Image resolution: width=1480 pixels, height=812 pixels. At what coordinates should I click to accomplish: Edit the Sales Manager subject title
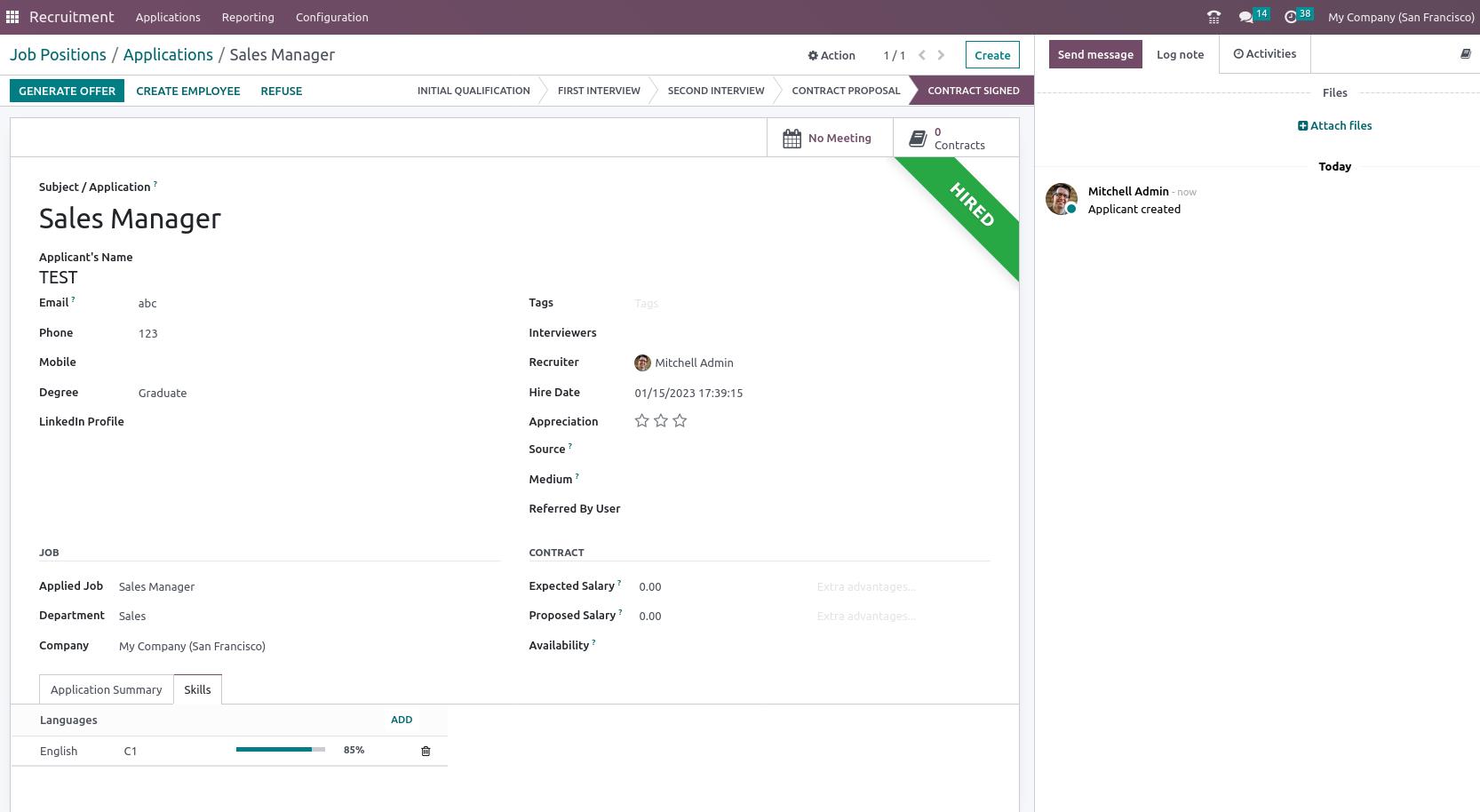tap(130, 219)
